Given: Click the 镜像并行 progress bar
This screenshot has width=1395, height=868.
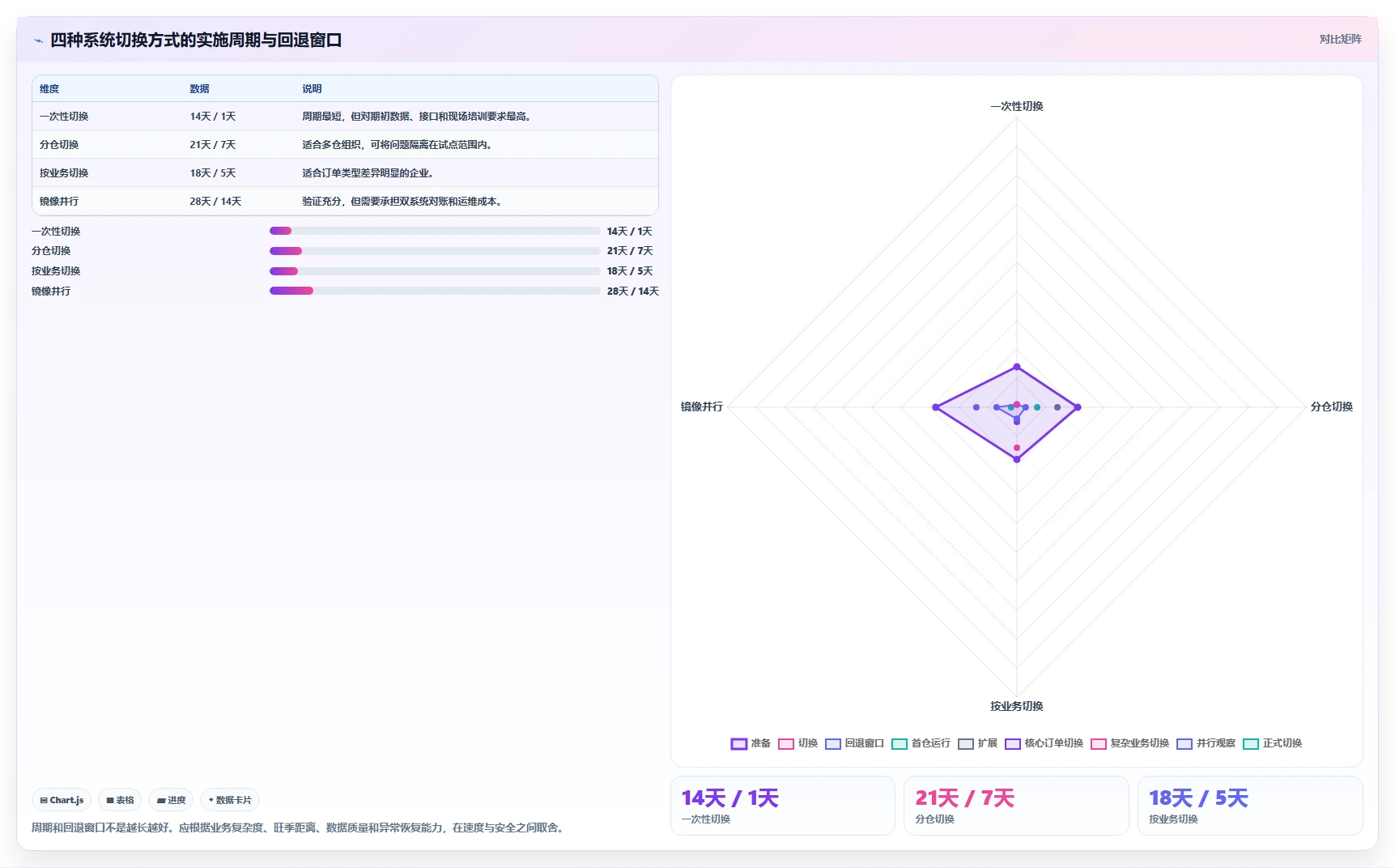Looking at the screenshot, I should tap(435, 291).
